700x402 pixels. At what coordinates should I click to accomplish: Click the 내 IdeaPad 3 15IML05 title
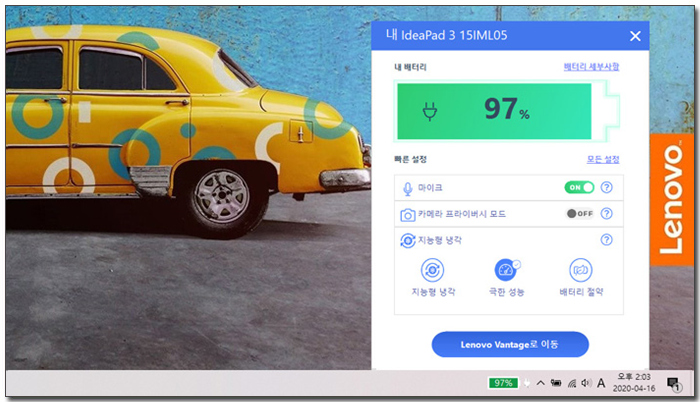click(446, 35)
